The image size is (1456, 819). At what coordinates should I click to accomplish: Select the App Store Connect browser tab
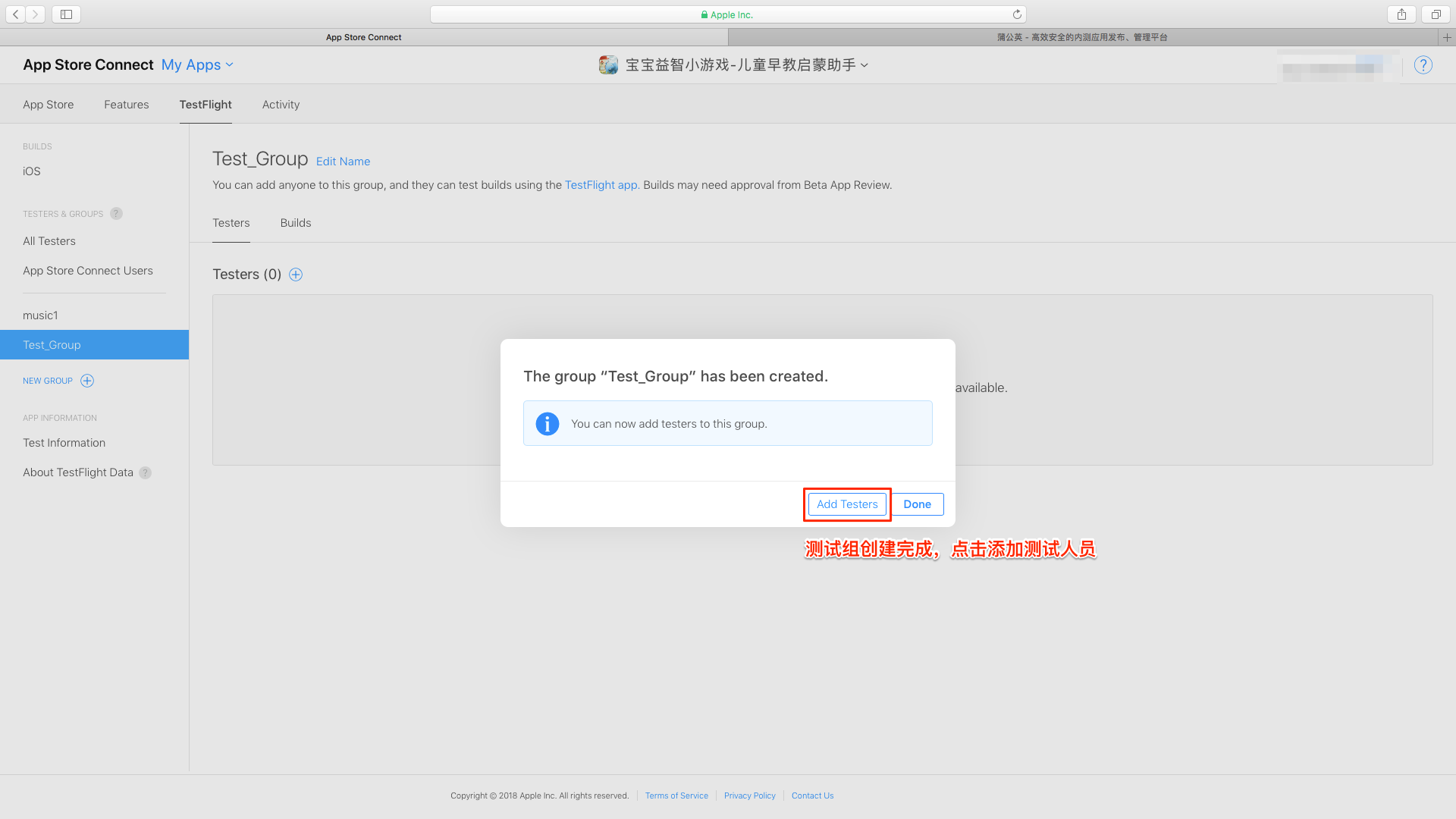click(364, 37)
